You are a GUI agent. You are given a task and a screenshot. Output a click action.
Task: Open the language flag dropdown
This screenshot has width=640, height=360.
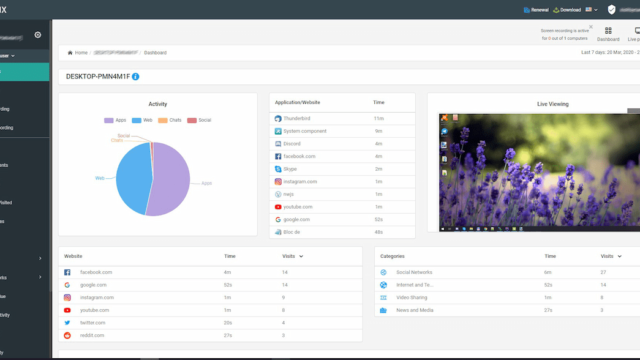click(x=591, y=9)
